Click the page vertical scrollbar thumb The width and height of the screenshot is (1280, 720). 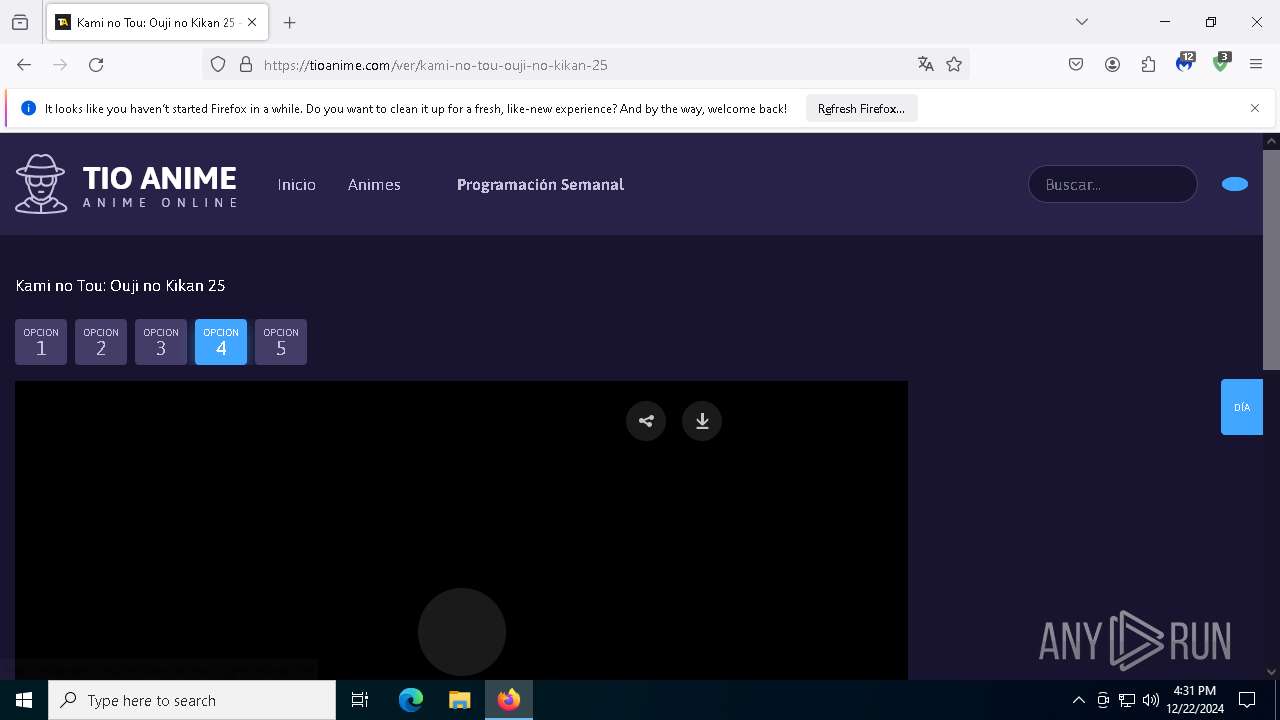click(x=1272, y=260)
